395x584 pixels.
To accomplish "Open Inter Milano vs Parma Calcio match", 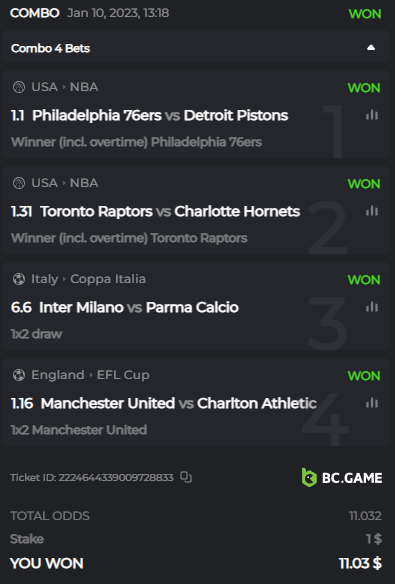I will (139, 307).
